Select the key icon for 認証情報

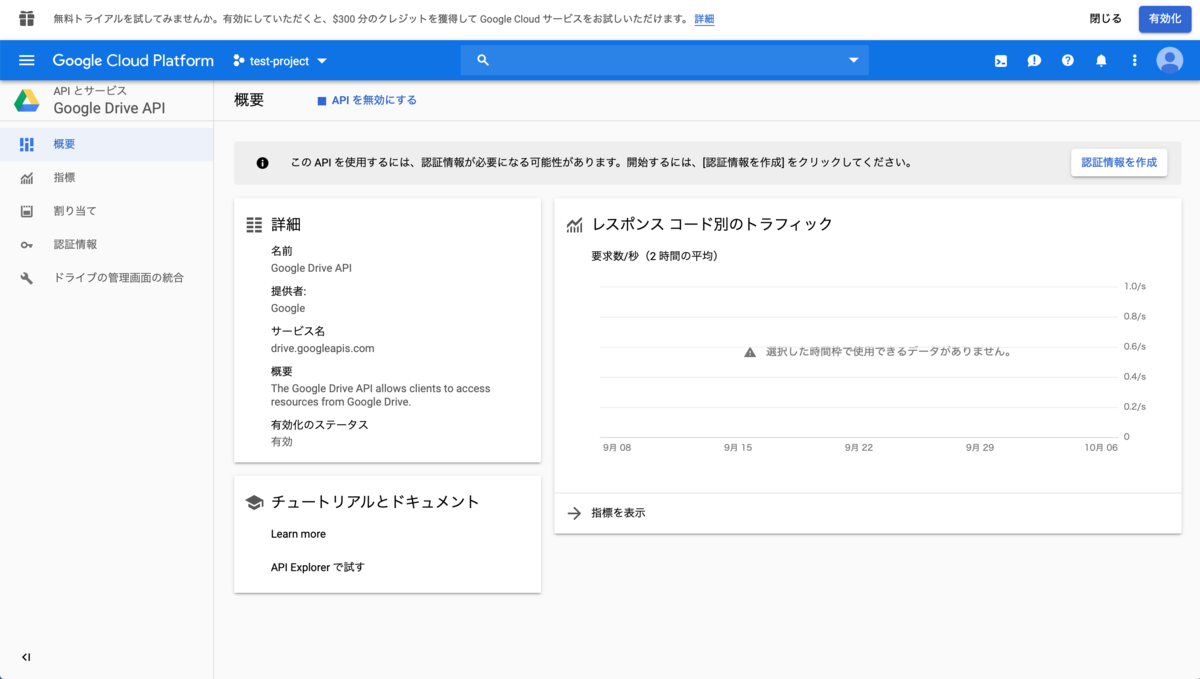[x=26, y=244]
